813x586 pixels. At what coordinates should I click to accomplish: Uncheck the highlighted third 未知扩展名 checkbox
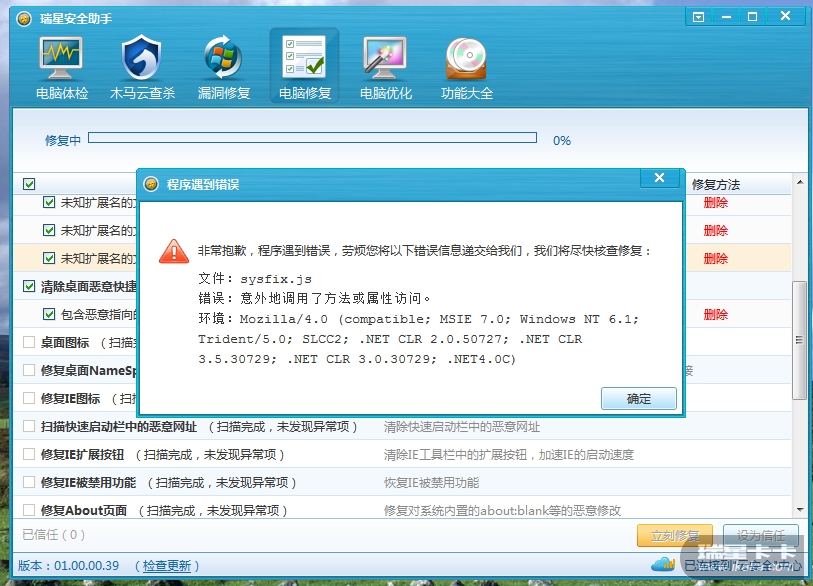[49, 258]
